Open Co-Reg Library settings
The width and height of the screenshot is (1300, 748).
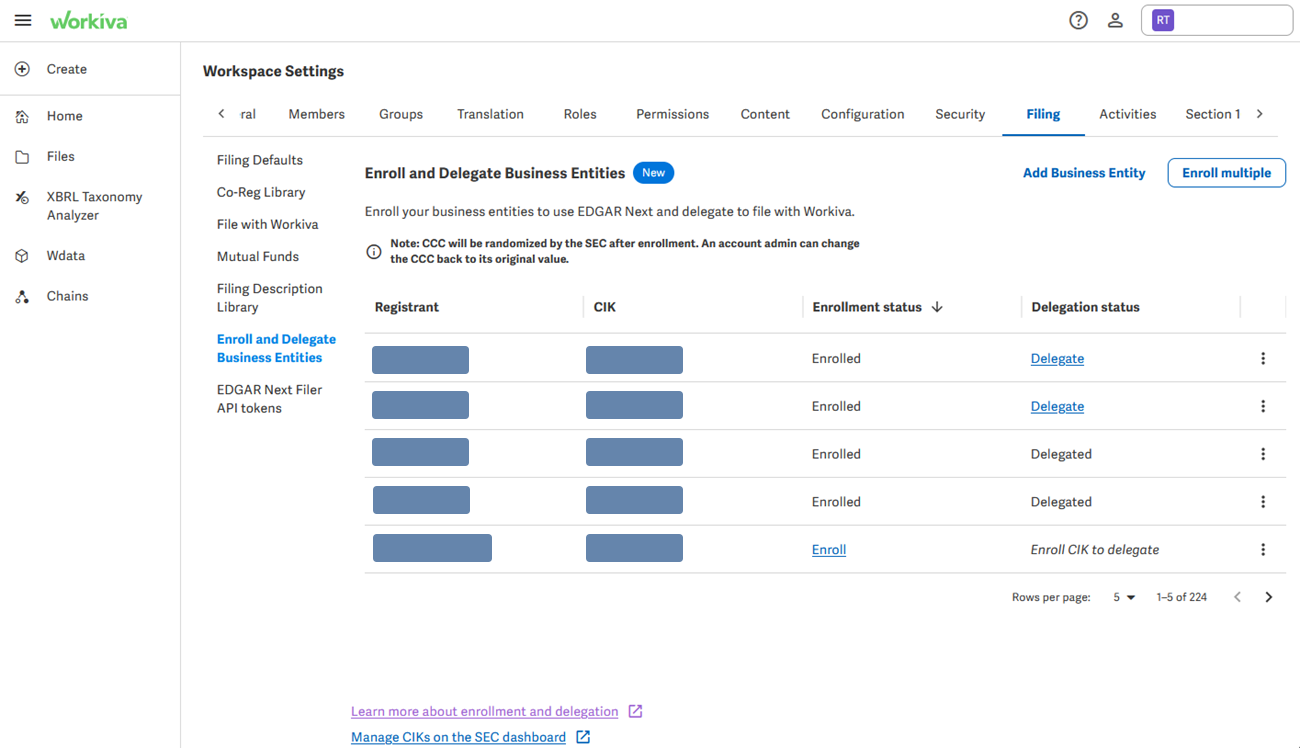click(261, 192)
